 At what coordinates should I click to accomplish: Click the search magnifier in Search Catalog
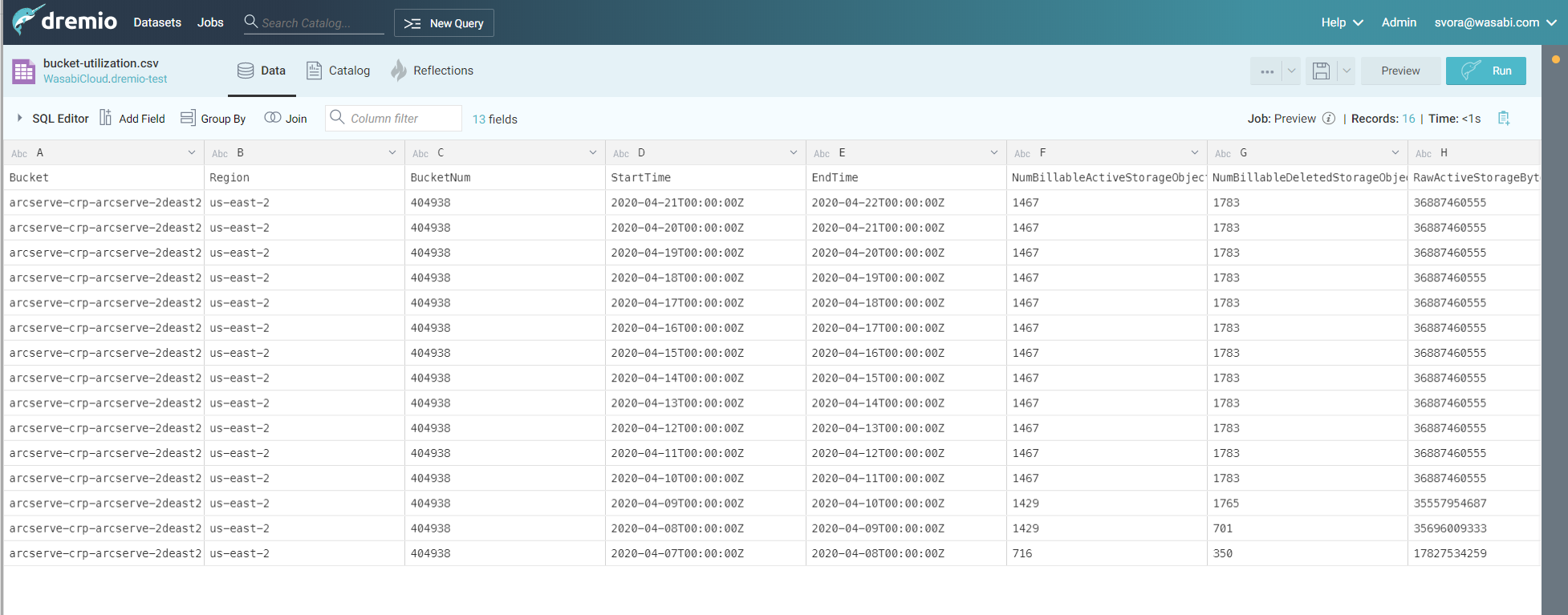pyautogui.click(x=251, y=22)
